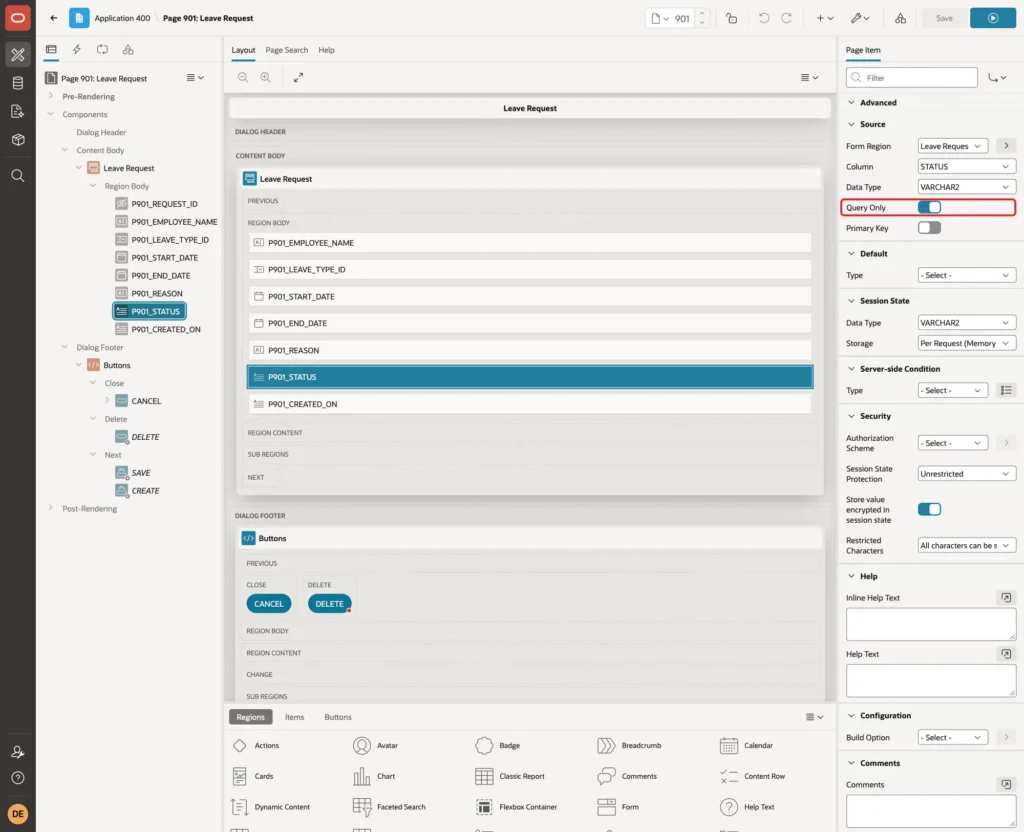Click DELETE button in layout footer
This screenshot has height=832, width=1024.
(329, 604)
